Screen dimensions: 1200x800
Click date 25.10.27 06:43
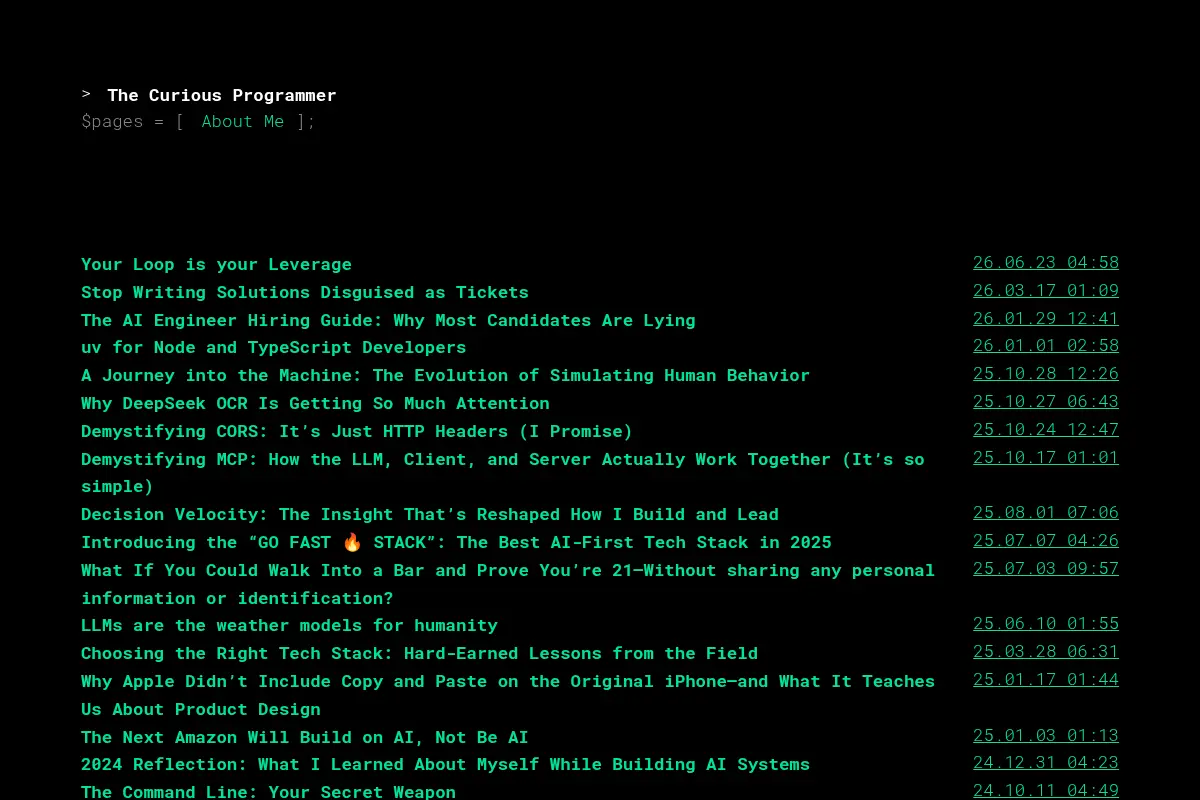coord(1046,401)
